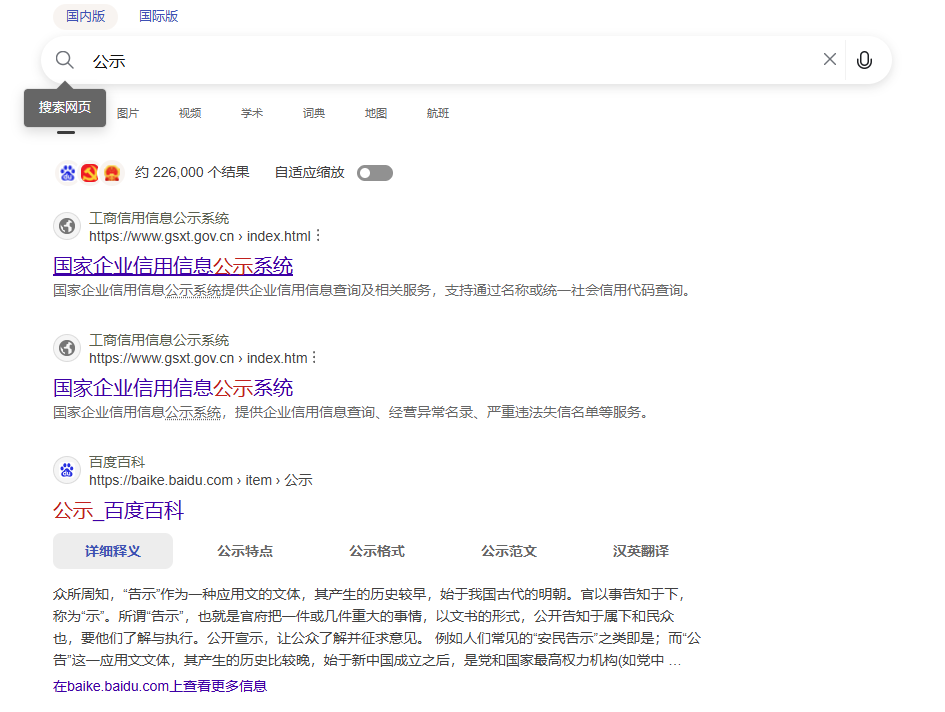Open the 地图 search tab
The image size is (945, 712).
tap(376, 113)
